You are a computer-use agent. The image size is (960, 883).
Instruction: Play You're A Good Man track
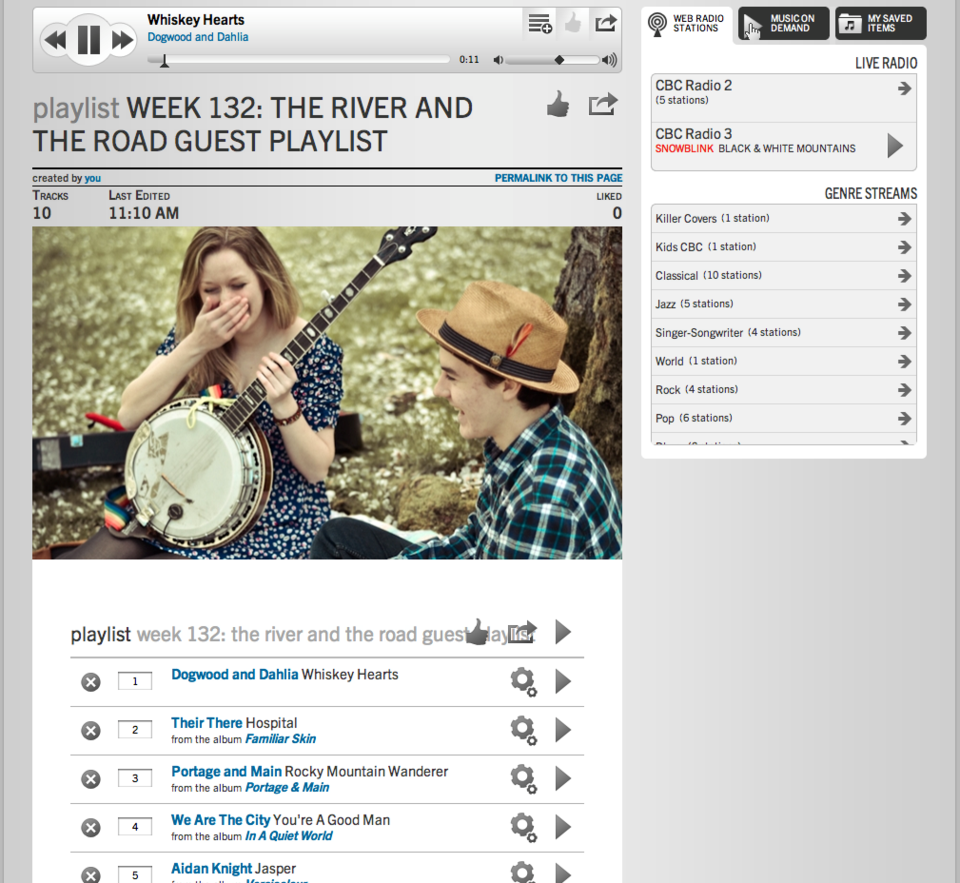click(563, 827)
